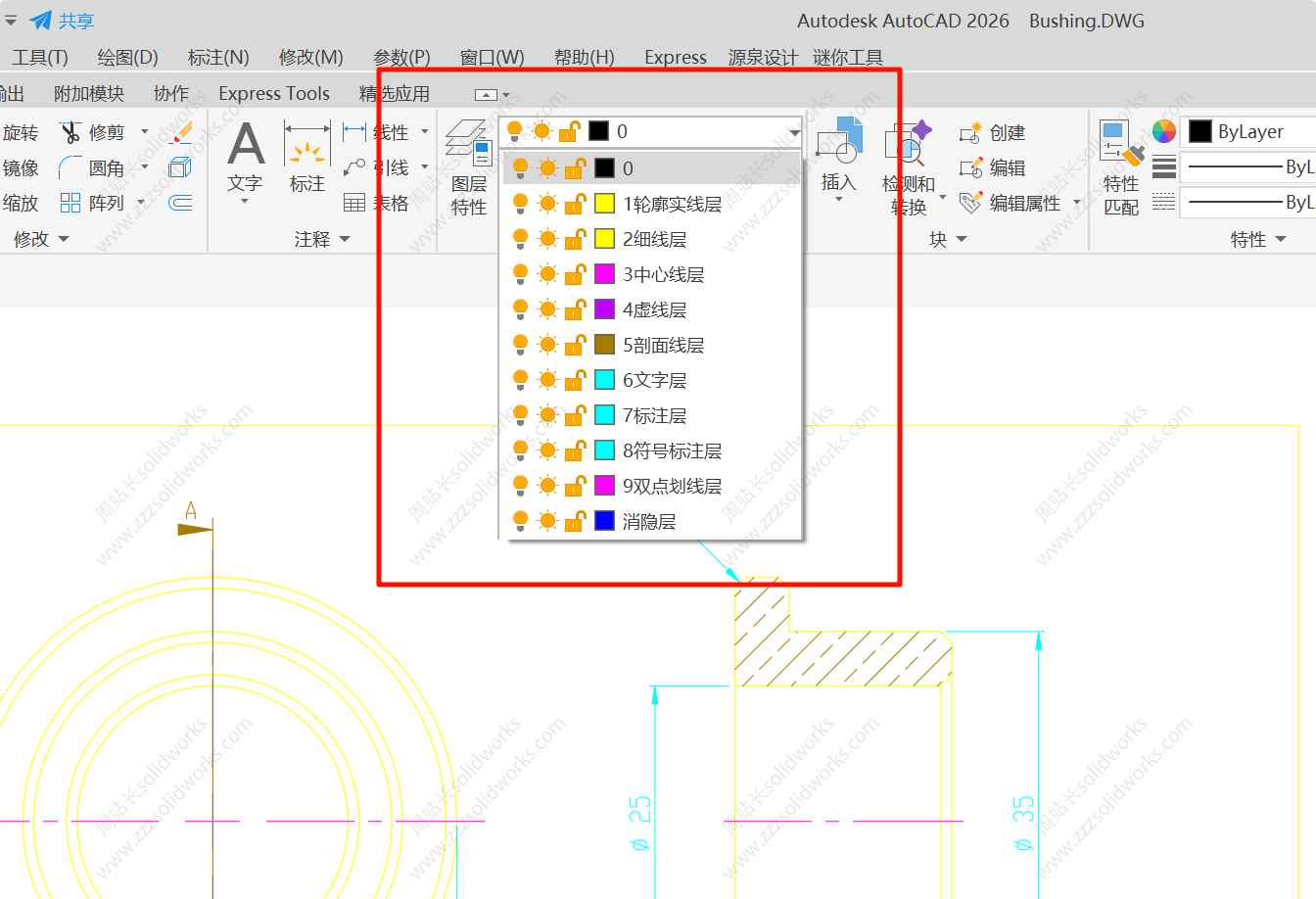The image size is (1316, 899).
Task: Click the 3D box modify icon
Action: (180, 167)
